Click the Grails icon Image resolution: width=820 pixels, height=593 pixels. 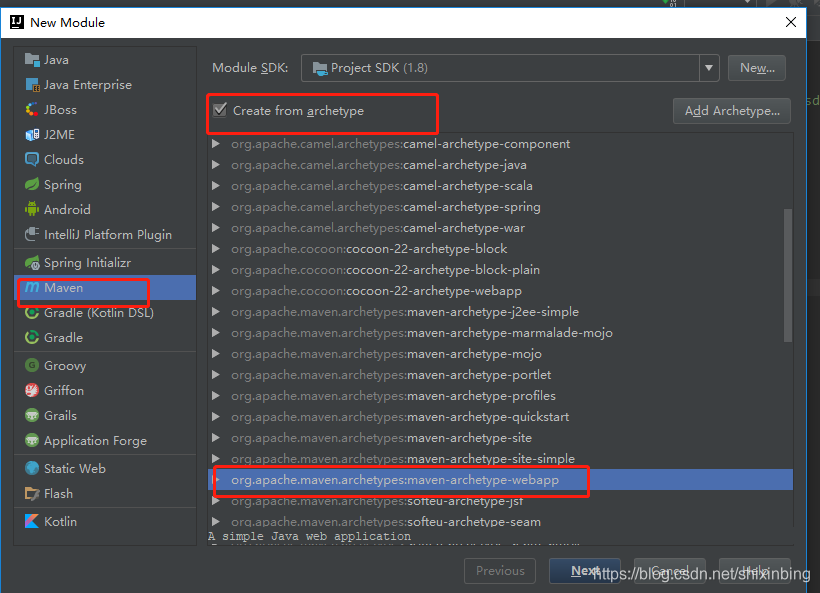coord(32,416)
